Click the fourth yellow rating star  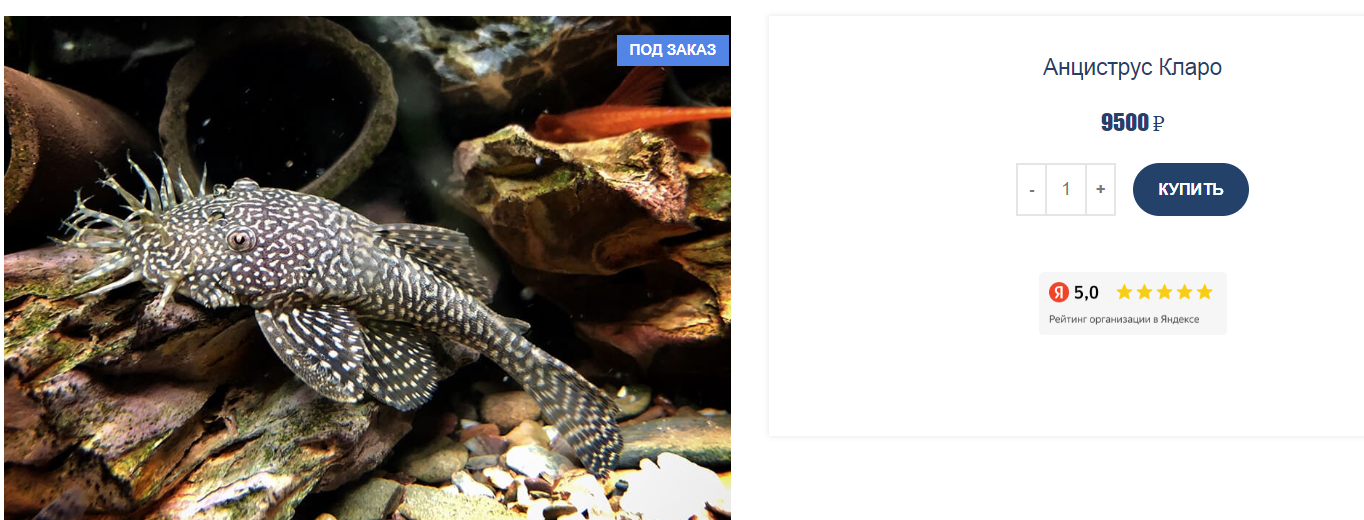[x=1185, y=292]
